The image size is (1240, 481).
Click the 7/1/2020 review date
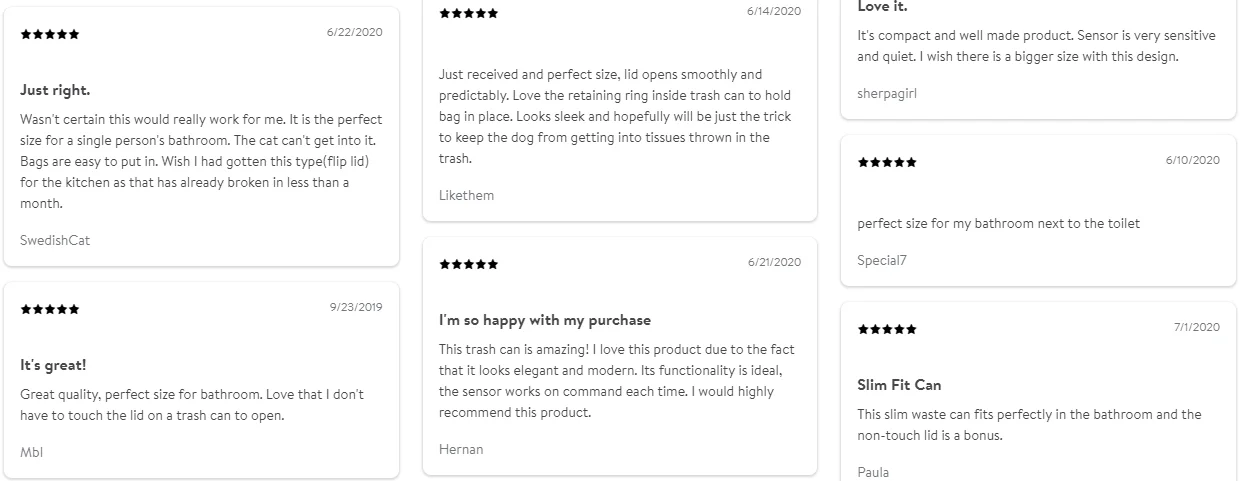point(1197,327)
